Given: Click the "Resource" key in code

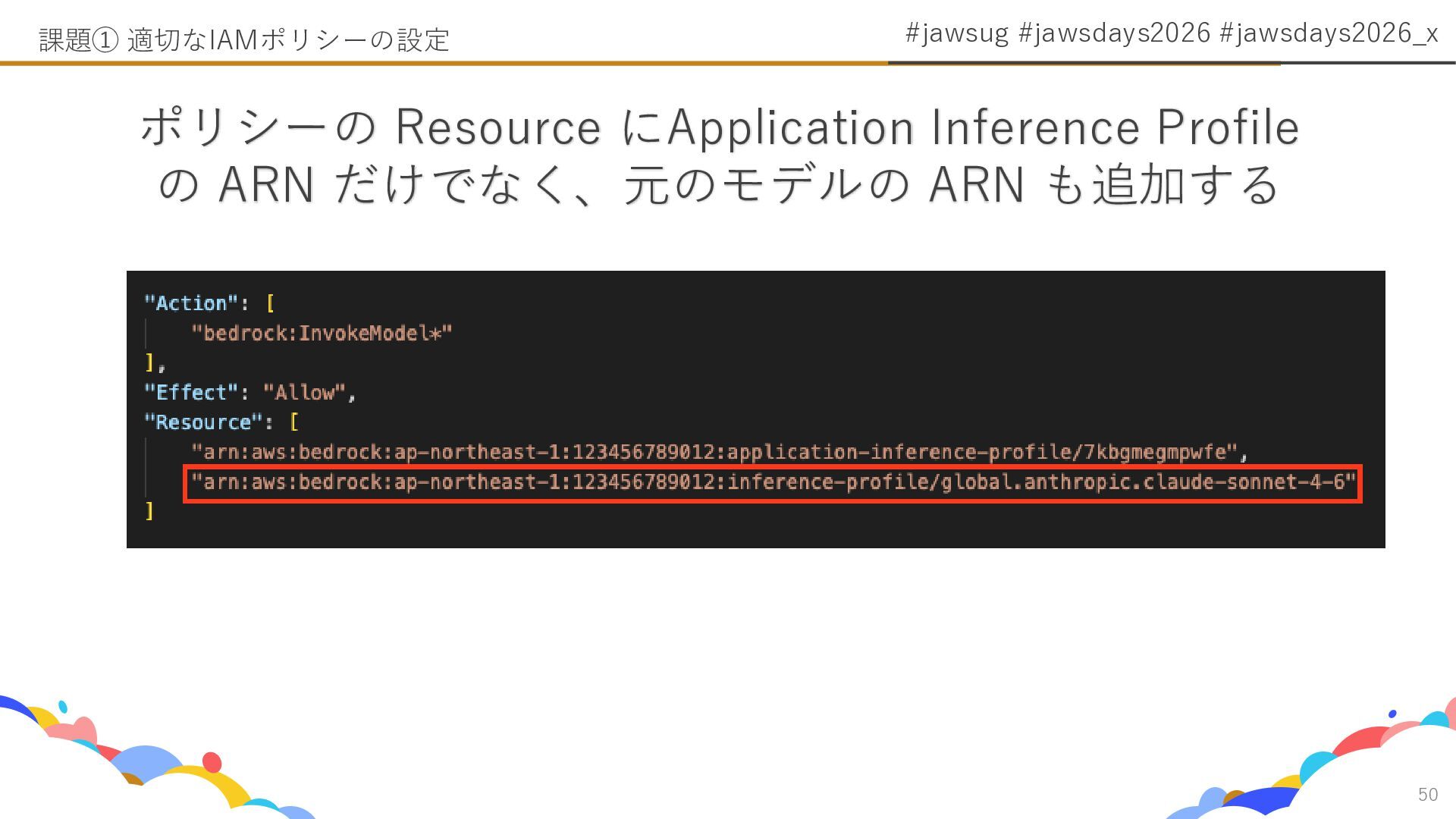Looking at the screenshot, I should pyautogui.click(x=202, y=422).
